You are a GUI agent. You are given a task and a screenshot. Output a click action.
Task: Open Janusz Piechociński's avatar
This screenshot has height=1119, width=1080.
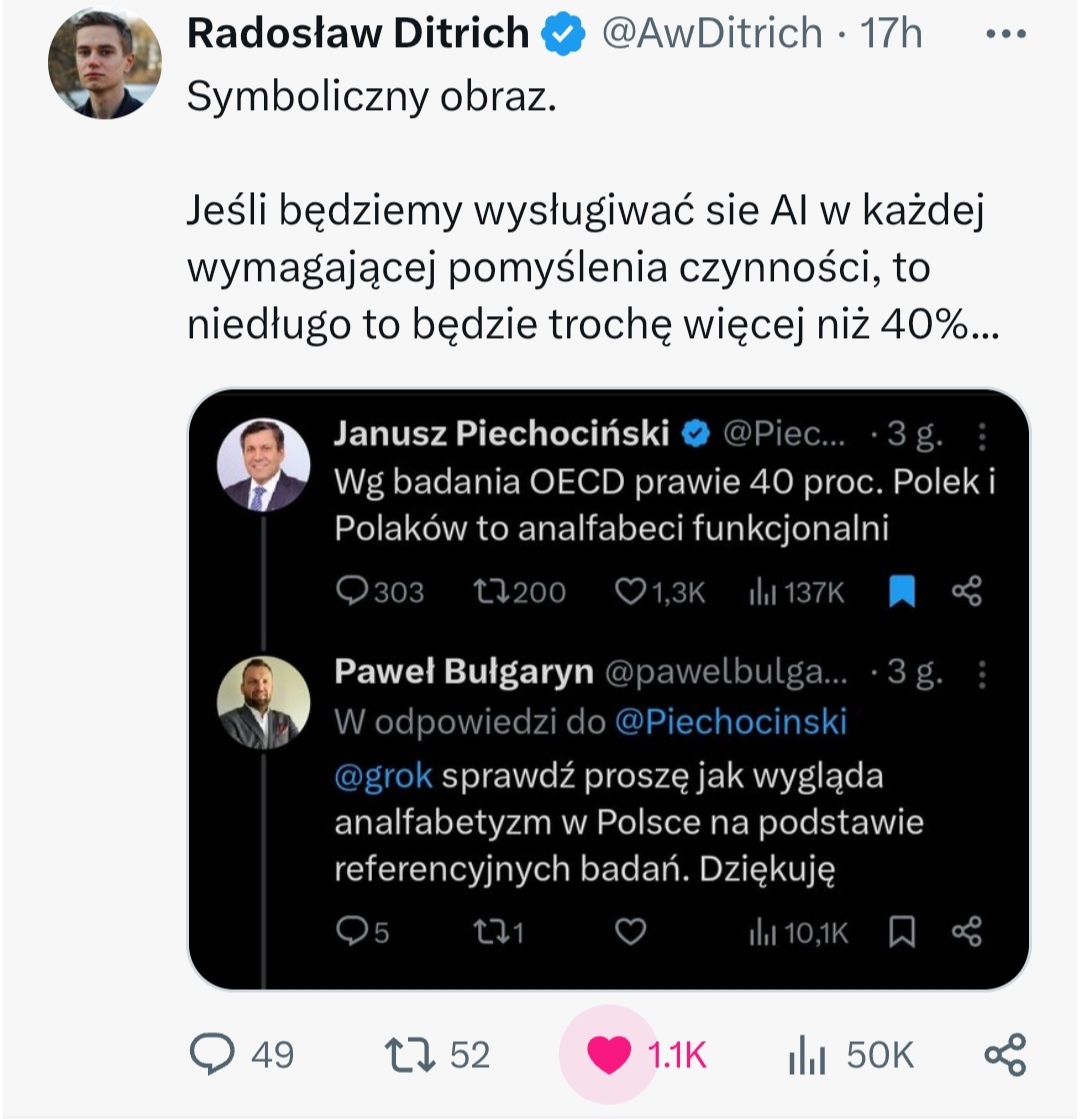(x=264, y=465)
